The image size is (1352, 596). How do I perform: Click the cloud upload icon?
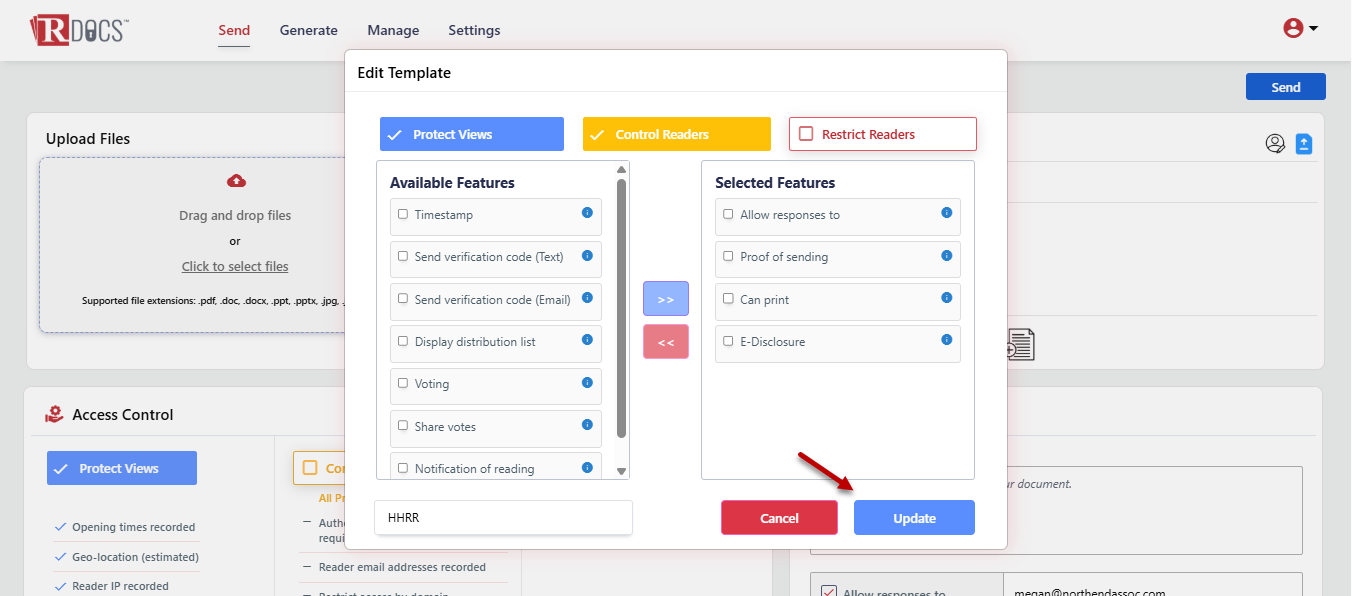pyautogui.click(x=236, y=181)
